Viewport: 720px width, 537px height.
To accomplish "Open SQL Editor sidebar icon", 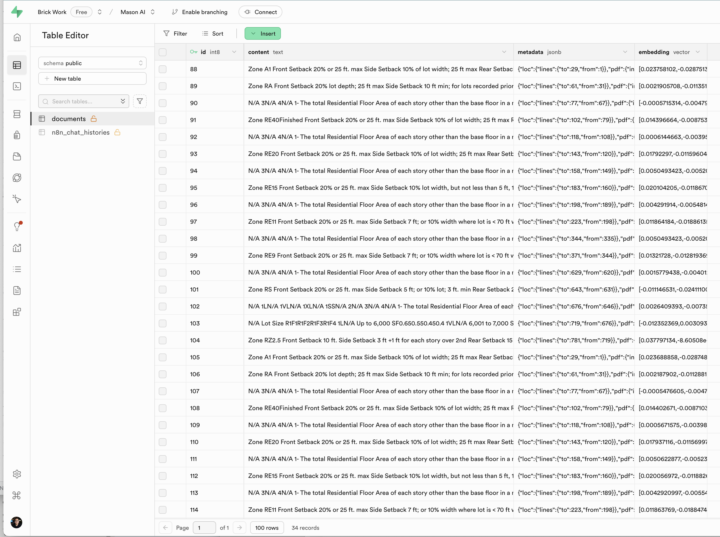I will pyautogui.click(x=17, y=86).
